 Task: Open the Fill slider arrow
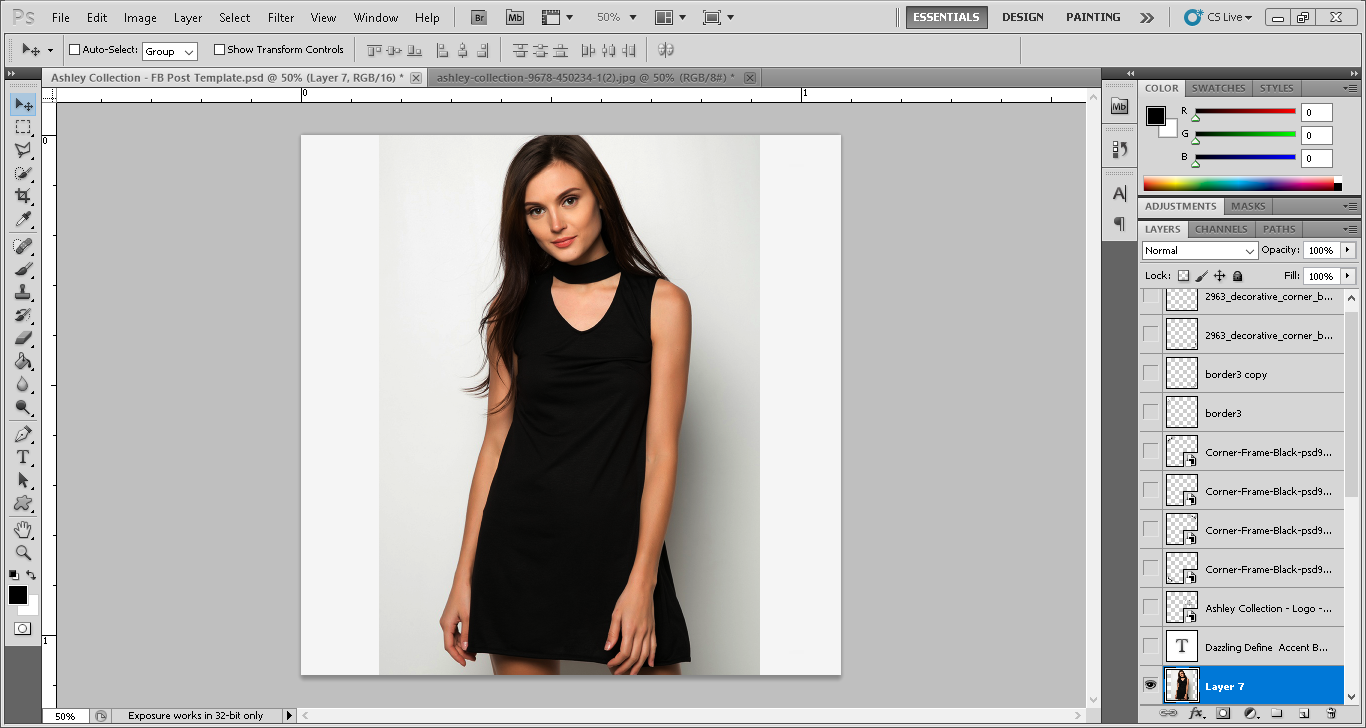[1349, 276]
